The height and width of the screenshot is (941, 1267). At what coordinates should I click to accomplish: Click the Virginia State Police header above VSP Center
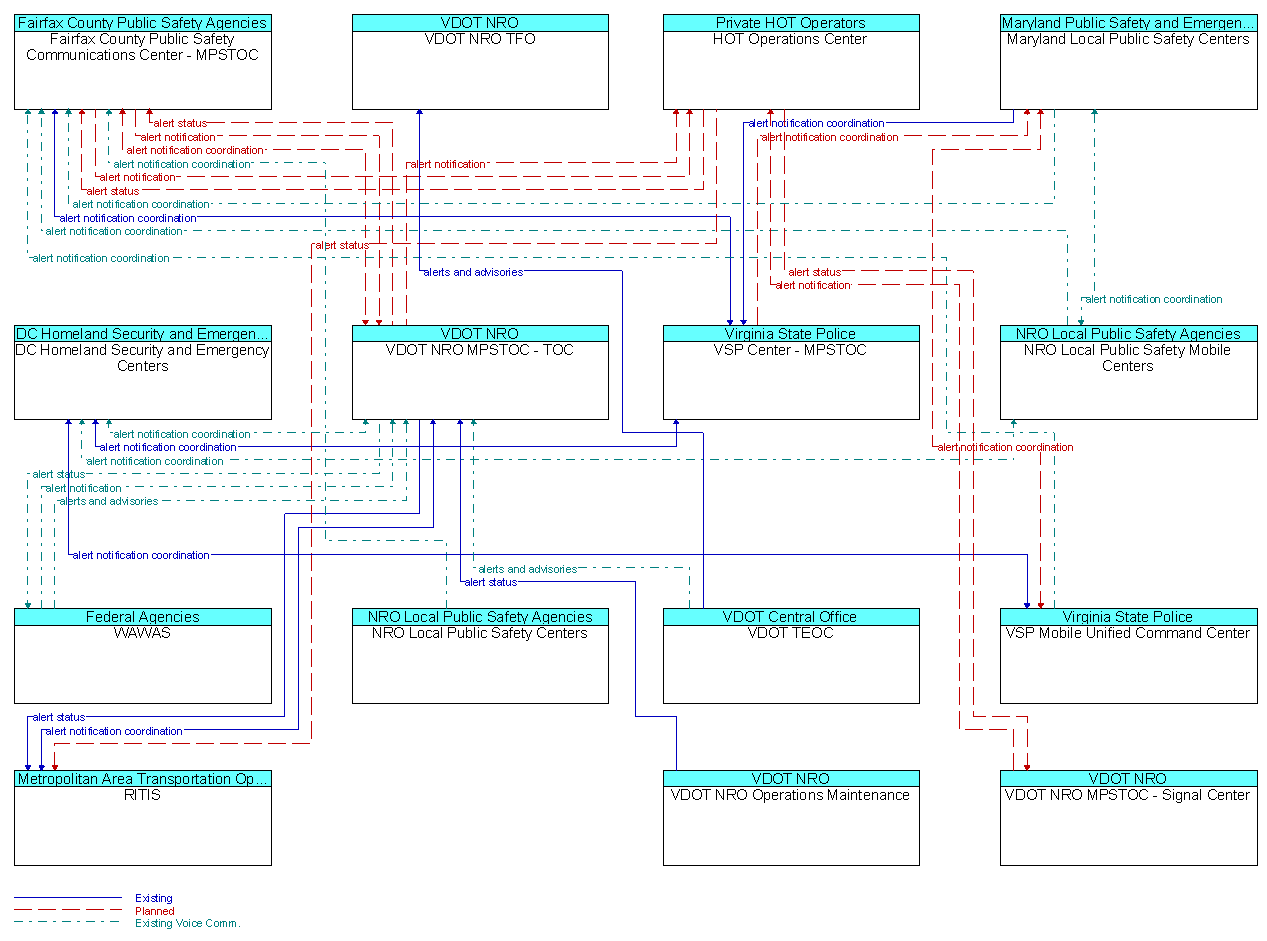pyautogui.click(x=791, y=334)
